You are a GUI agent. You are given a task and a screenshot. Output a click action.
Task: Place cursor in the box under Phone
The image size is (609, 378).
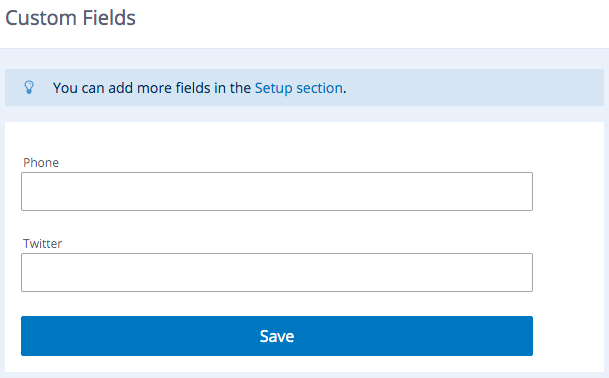pyautogui.click(x=277, y=192)
